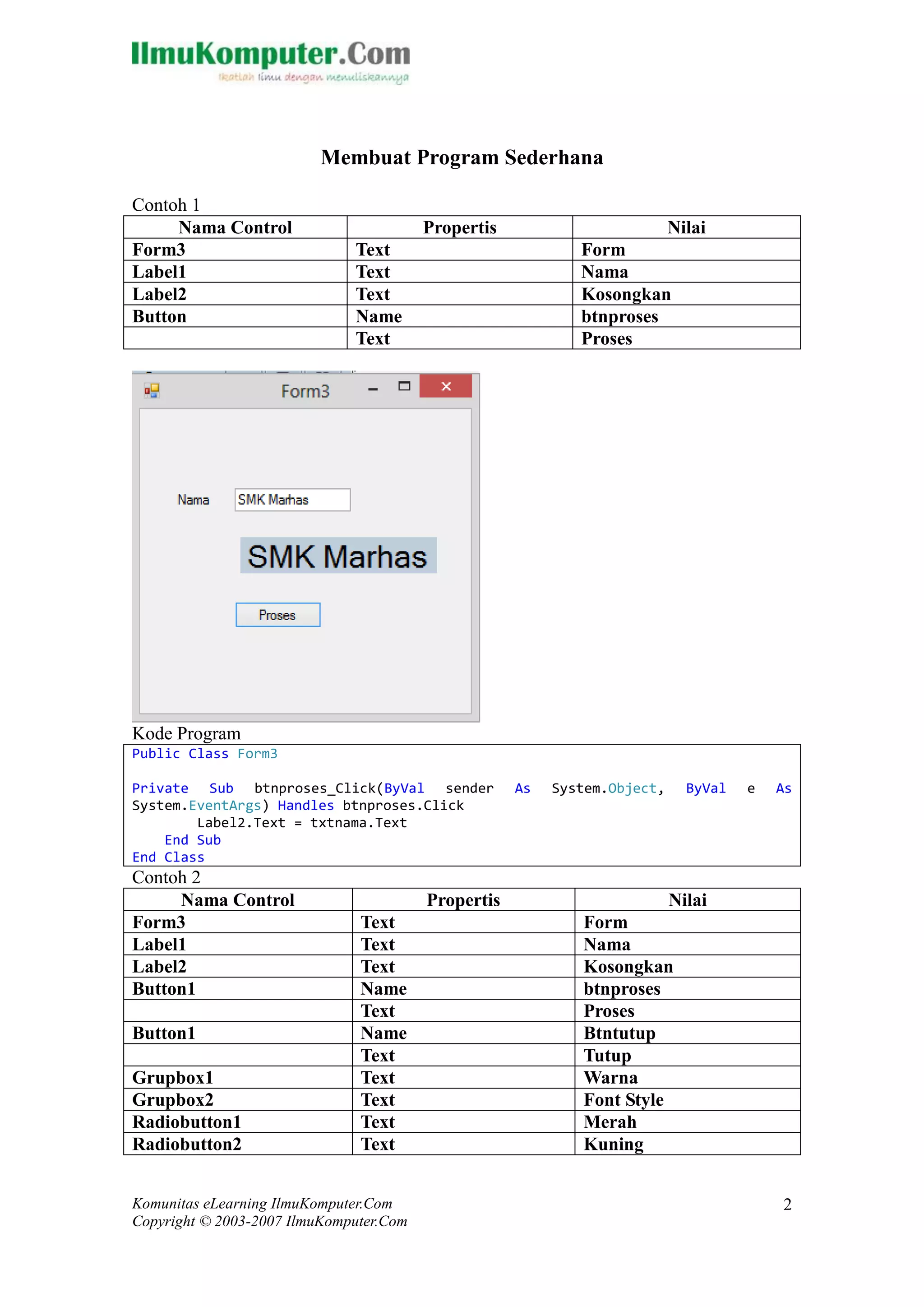Click the Form3 title bar text

pos(305,392)
